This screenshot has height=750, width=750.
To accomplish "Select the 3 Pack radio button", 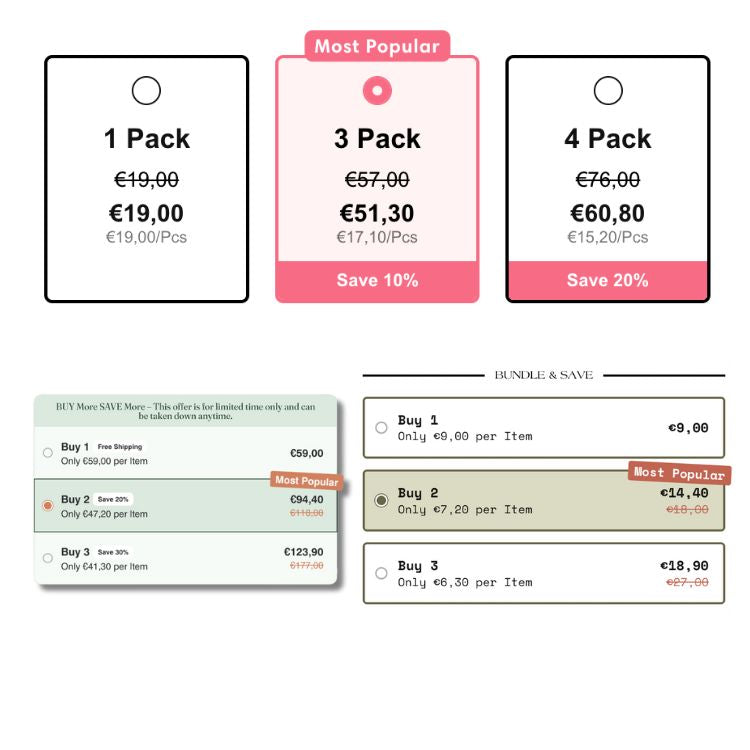I will [377, 91].
